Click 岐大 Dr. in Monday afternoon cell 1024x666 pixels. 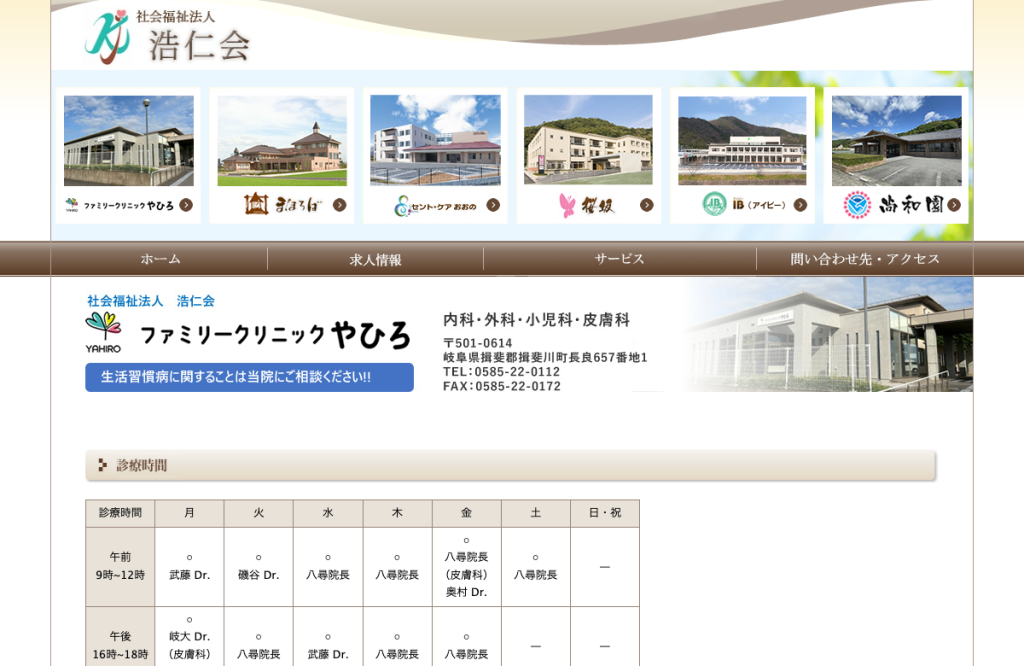189,637
